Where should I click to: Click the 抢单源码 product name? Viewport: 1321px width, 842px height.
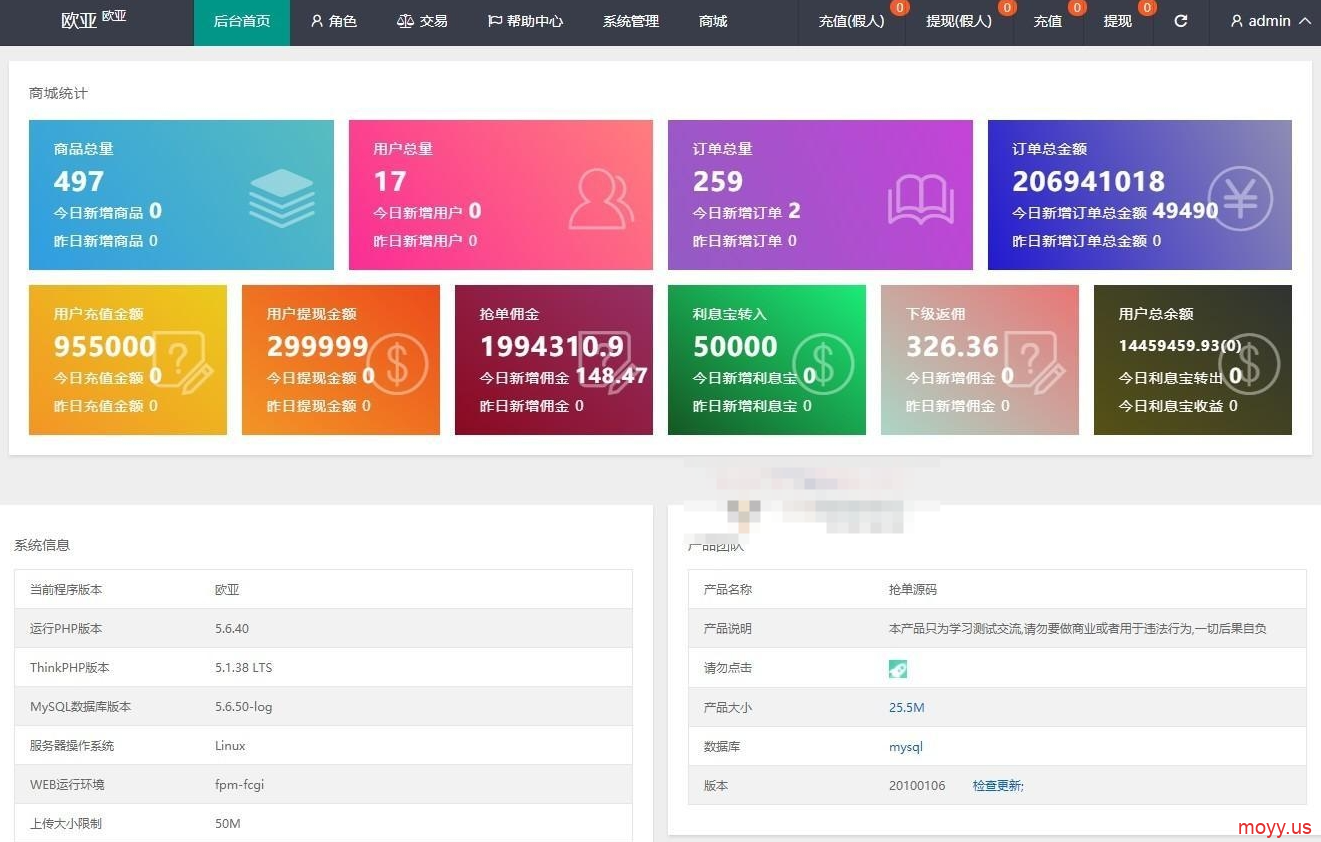click(913, 590)
